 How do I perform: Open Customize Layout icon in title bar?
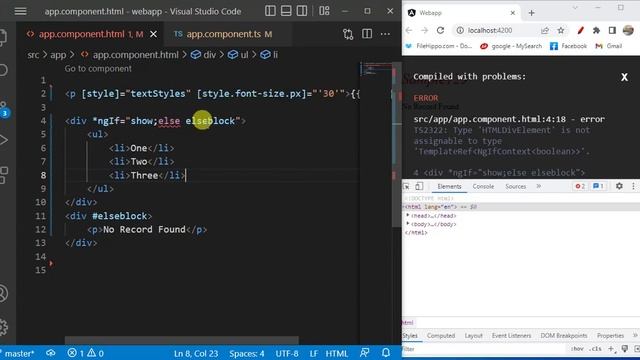coord(324,11)
